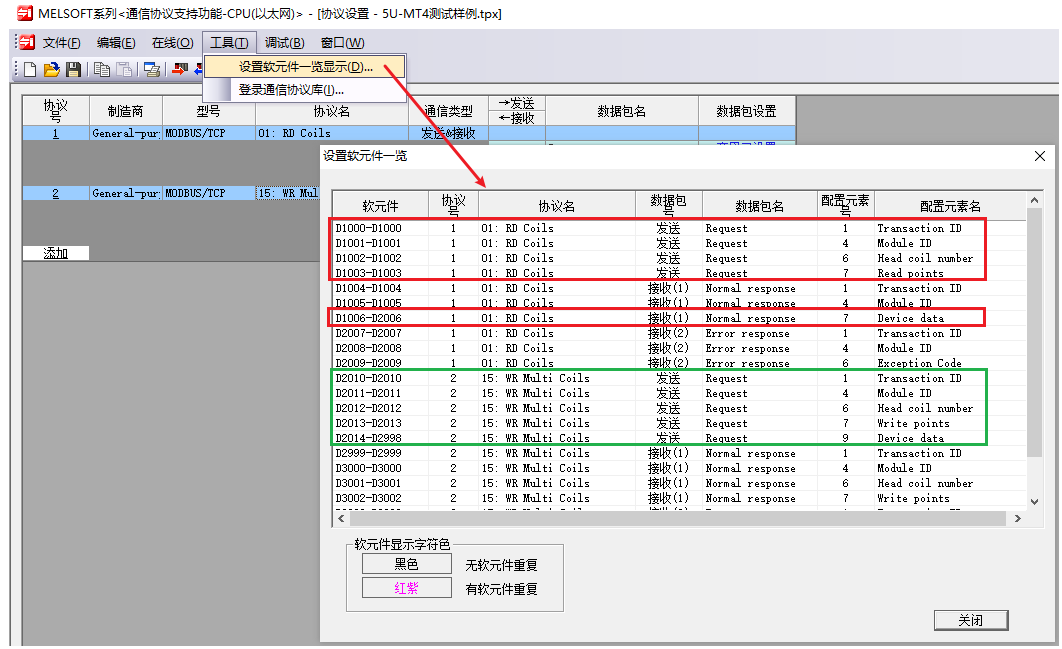This screenshot has width=1062, height=649.
Task: Create a new protocol setting file
Action: click(28, 70)
